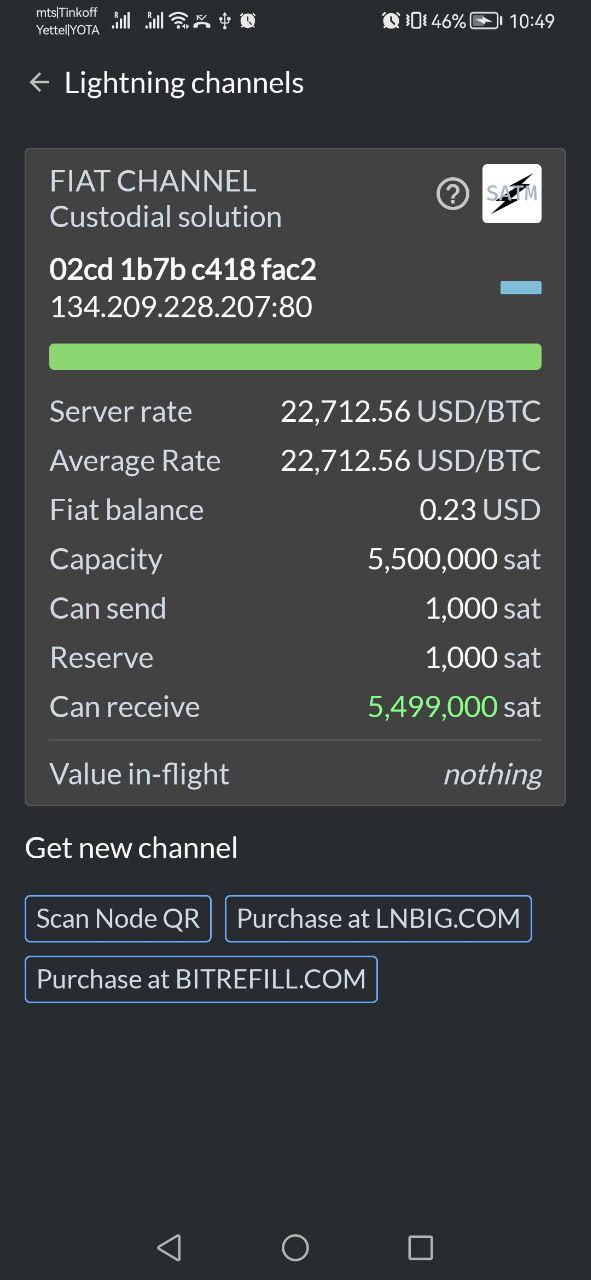Viewport: 591px width, 1280px height.
Task: Tap the Value in-flight row
Action: pyautogui.click(x=295, y=774)
